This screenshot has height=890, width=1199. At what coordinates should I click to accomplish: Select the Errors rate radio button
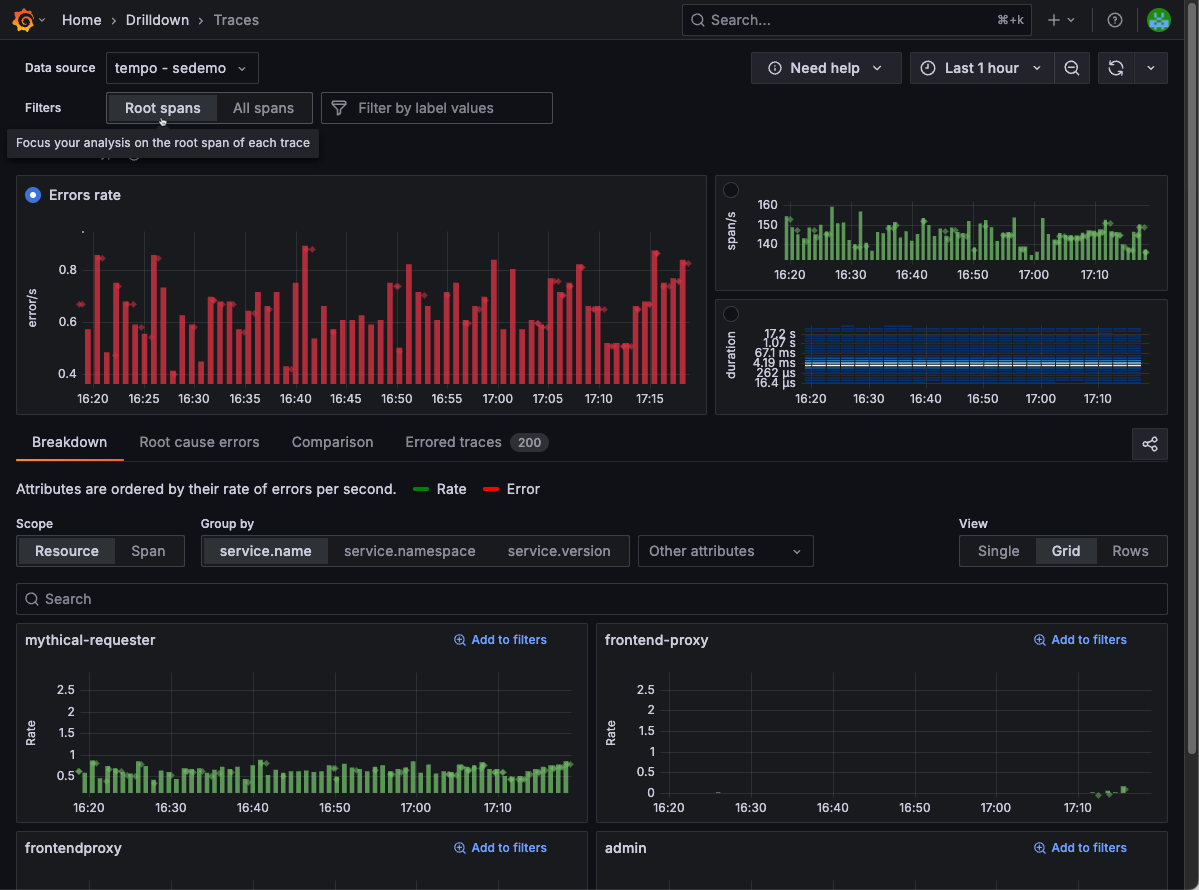click(33, 195)
